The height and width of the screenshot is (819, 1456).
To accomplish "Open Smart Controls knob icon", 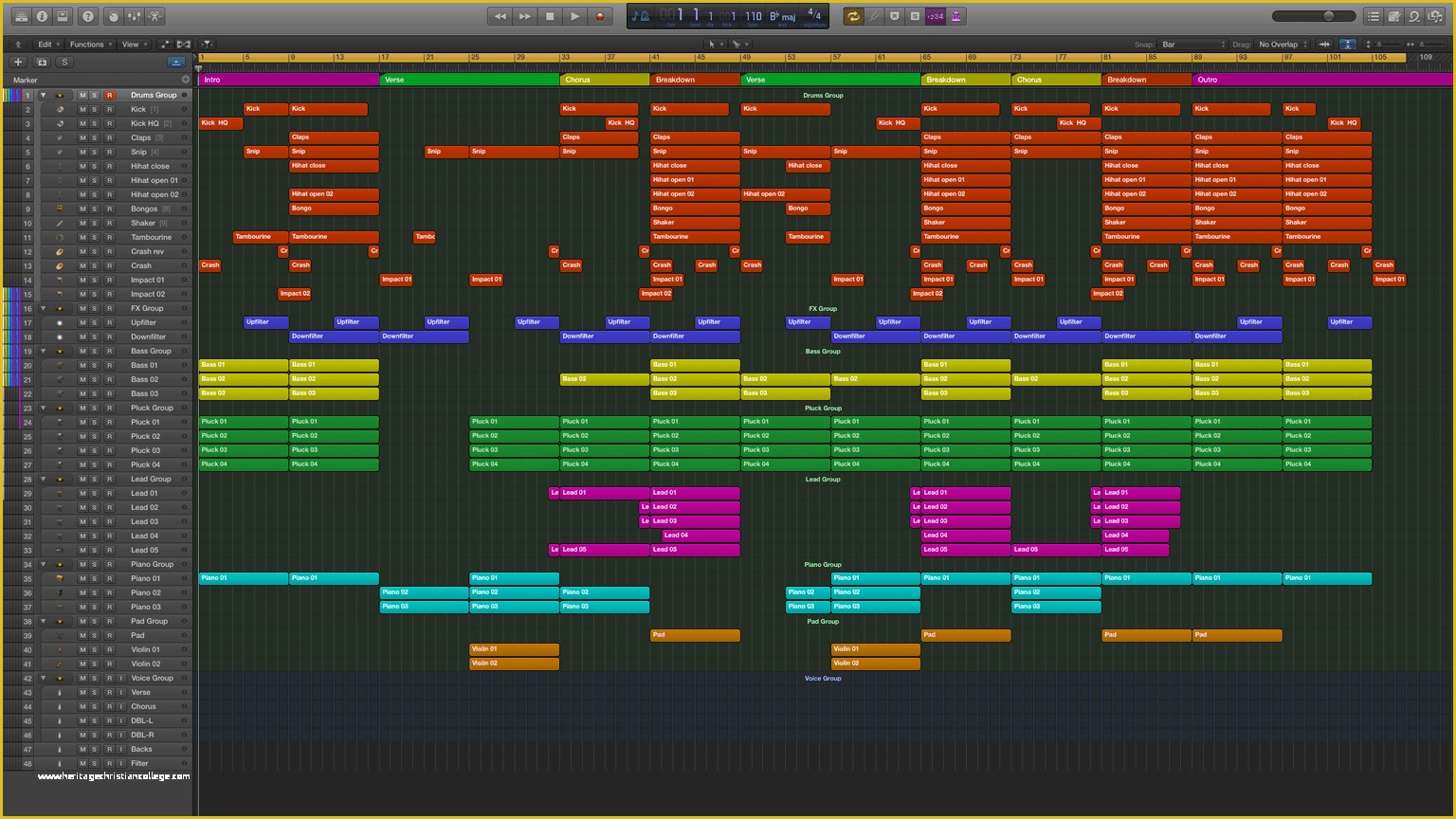I will point(113,16).
